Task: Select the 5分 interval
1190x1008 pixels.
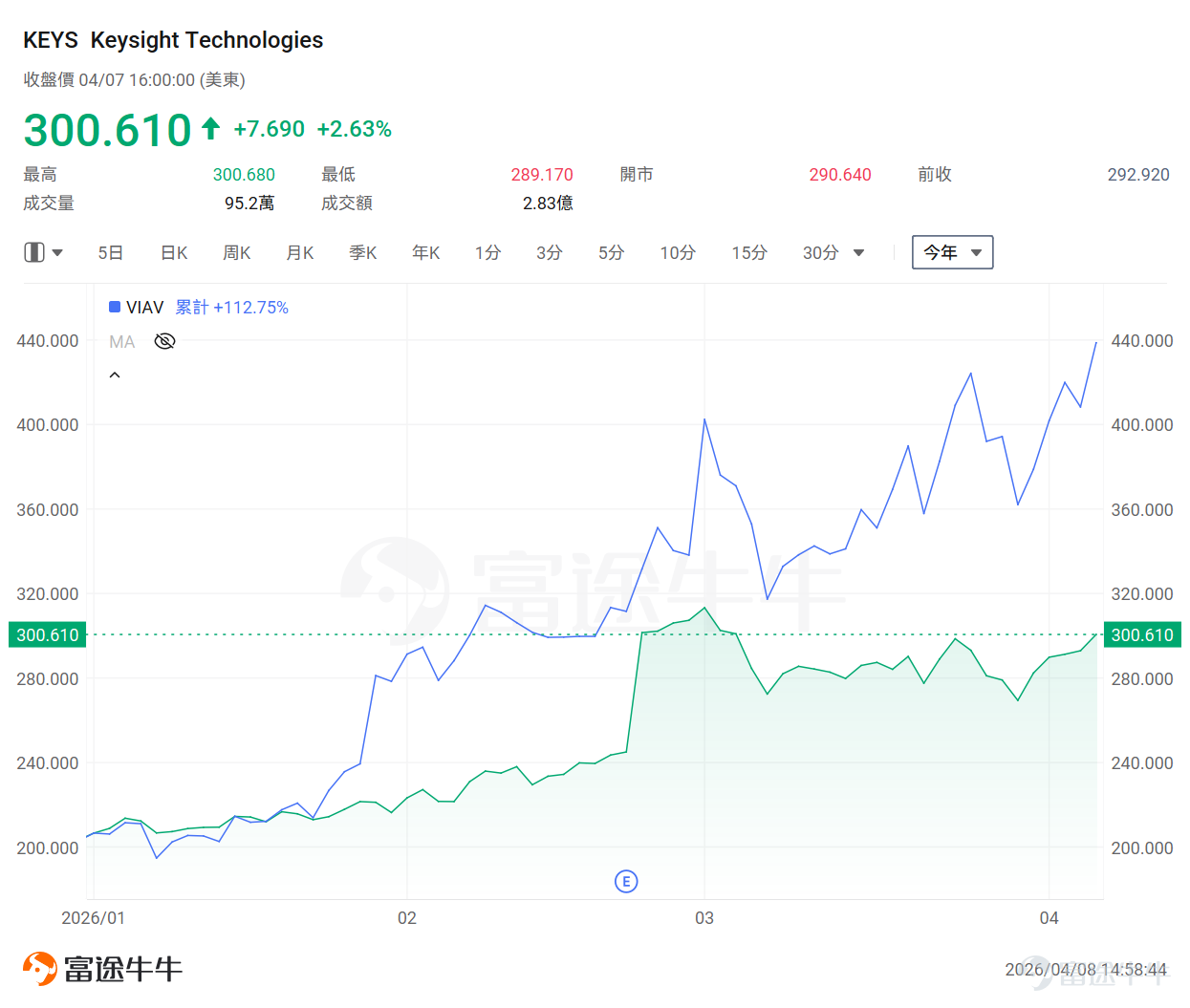Action: pyautogui.click(x=612, y=252)
